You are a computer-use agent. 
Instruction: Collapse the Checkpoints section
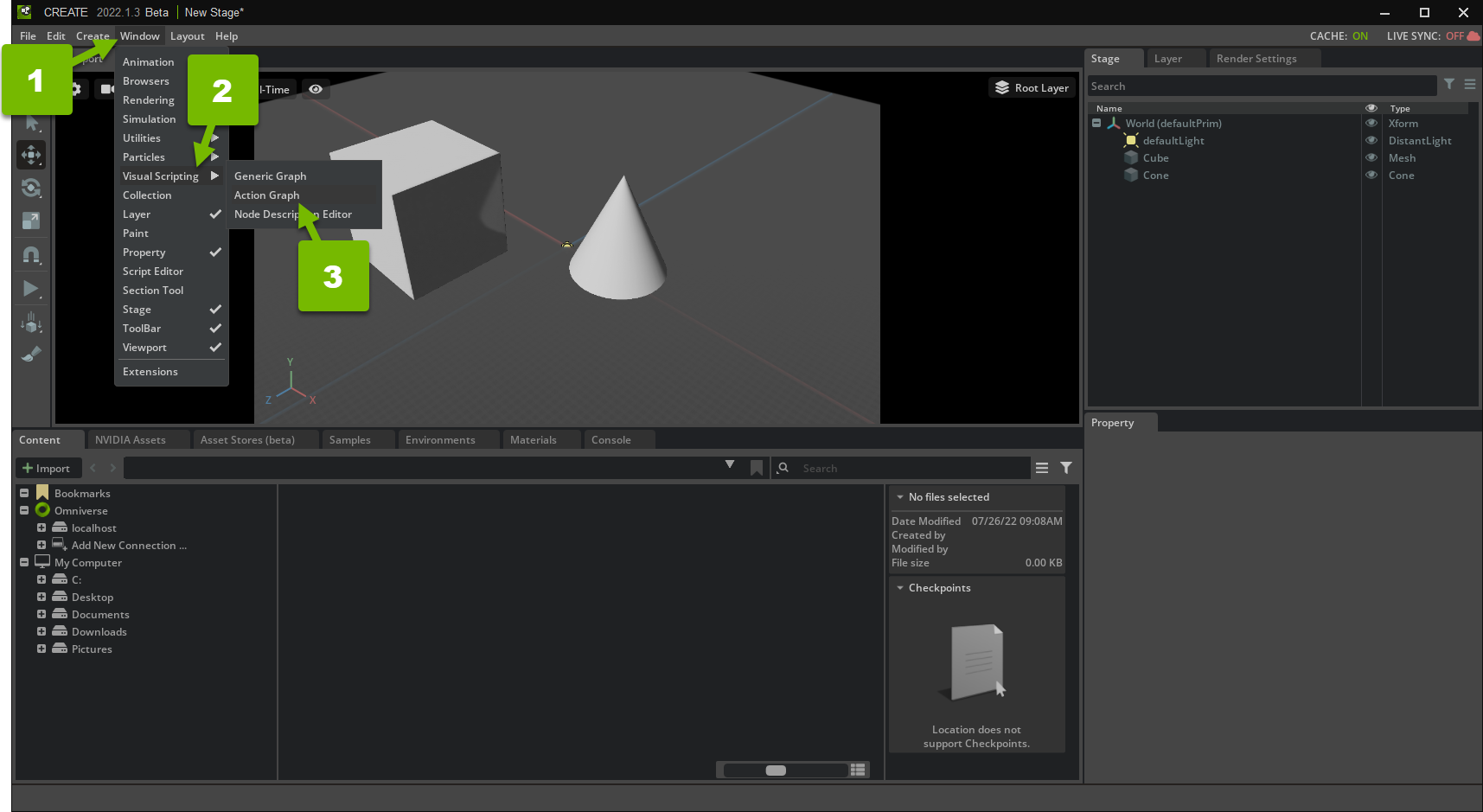[900, 587]
